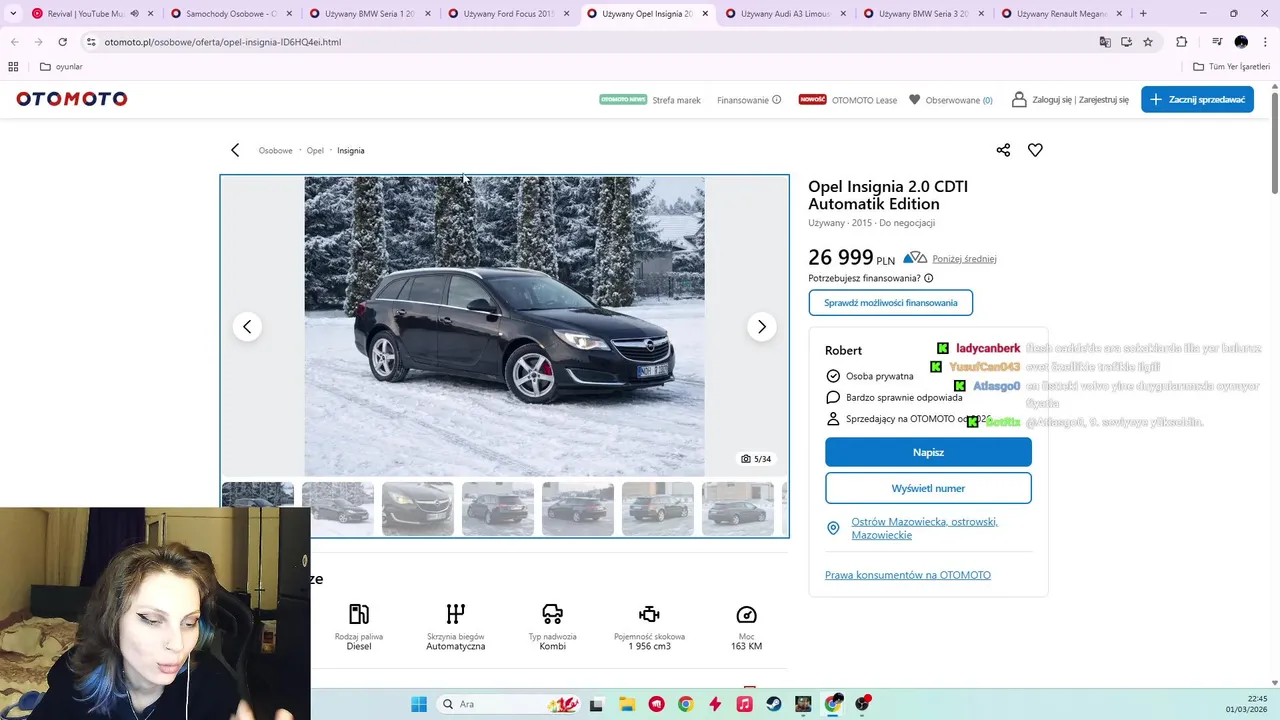Image resolution: width=1280 pixels, height=720 pixels.
Task: Click Wyświetl numer button
Action: [928, 488]
